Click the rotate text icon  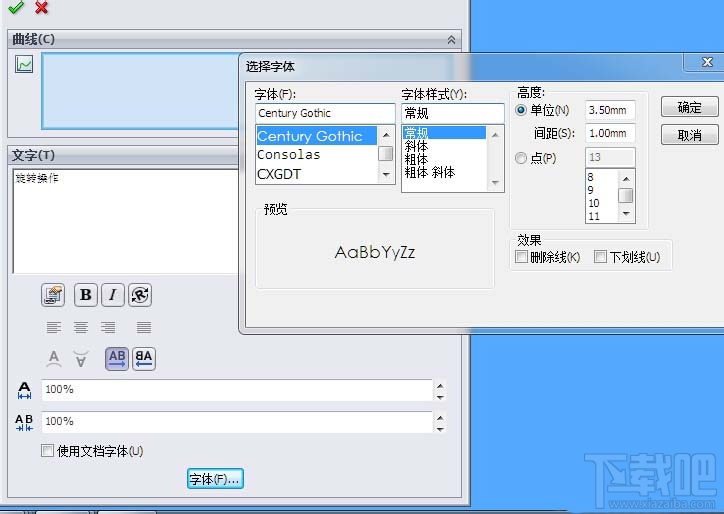[140, 295]
